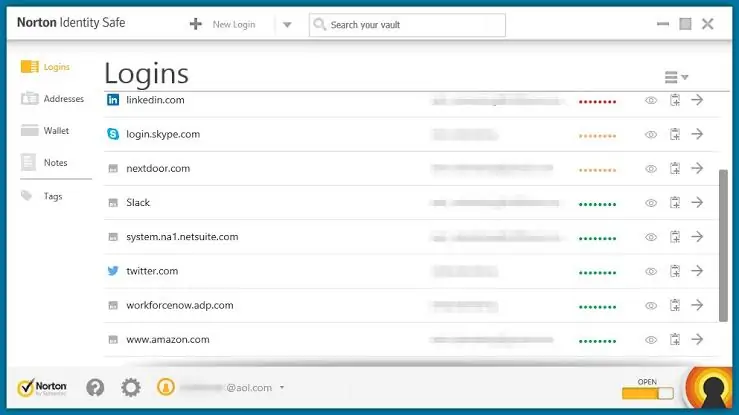The width and height of the screenshot is (739, 415).
Task: Launch linkedin.com with its arrow icon
Action: [697, 100]
